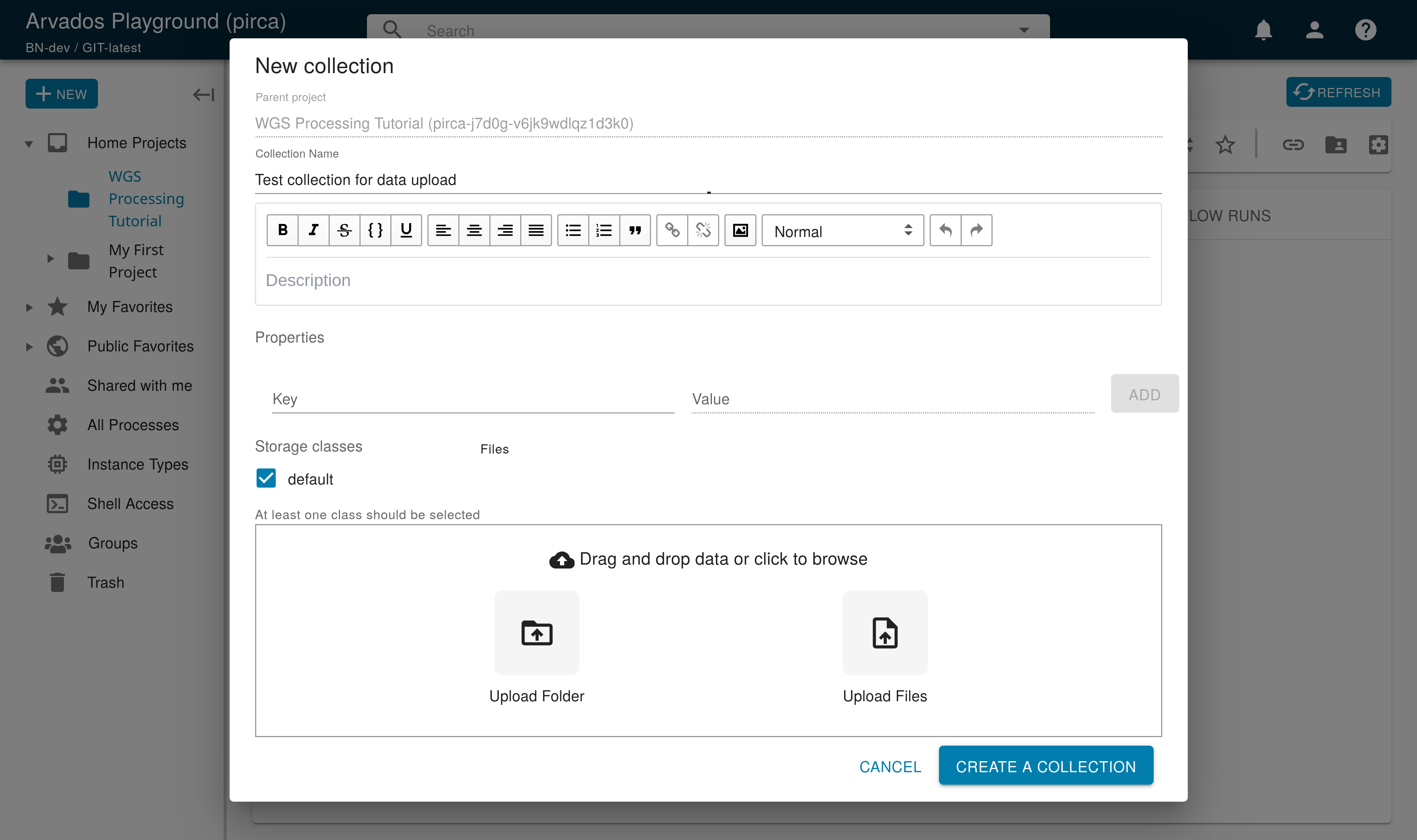Viewport: 1417px width, 840px height.
Task: Add a blockquote to the description
Action: [x=635, y=230]
